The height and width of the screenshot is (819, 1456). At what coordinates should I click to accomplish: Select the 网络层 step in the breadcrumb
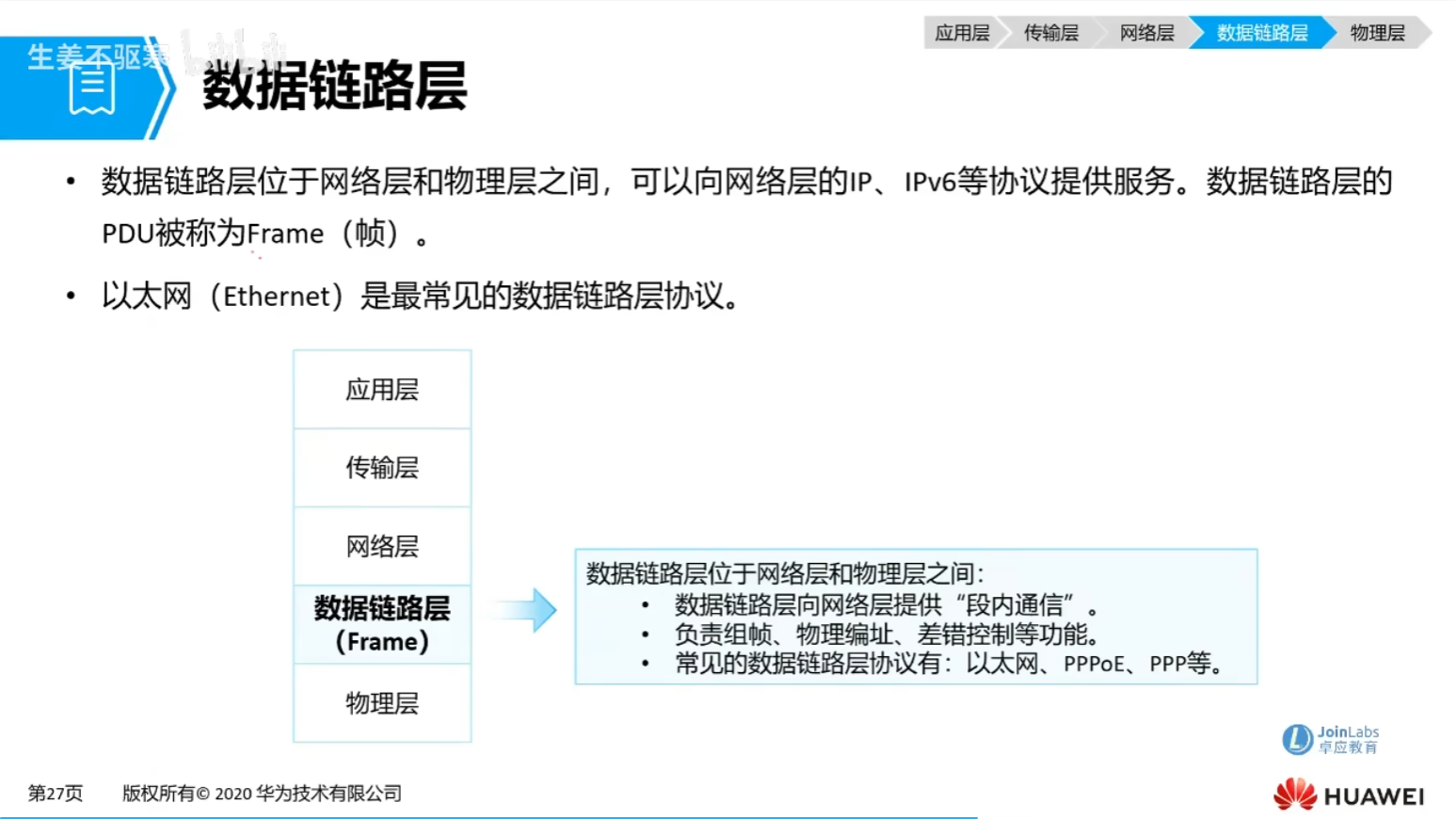point(1146,33)
